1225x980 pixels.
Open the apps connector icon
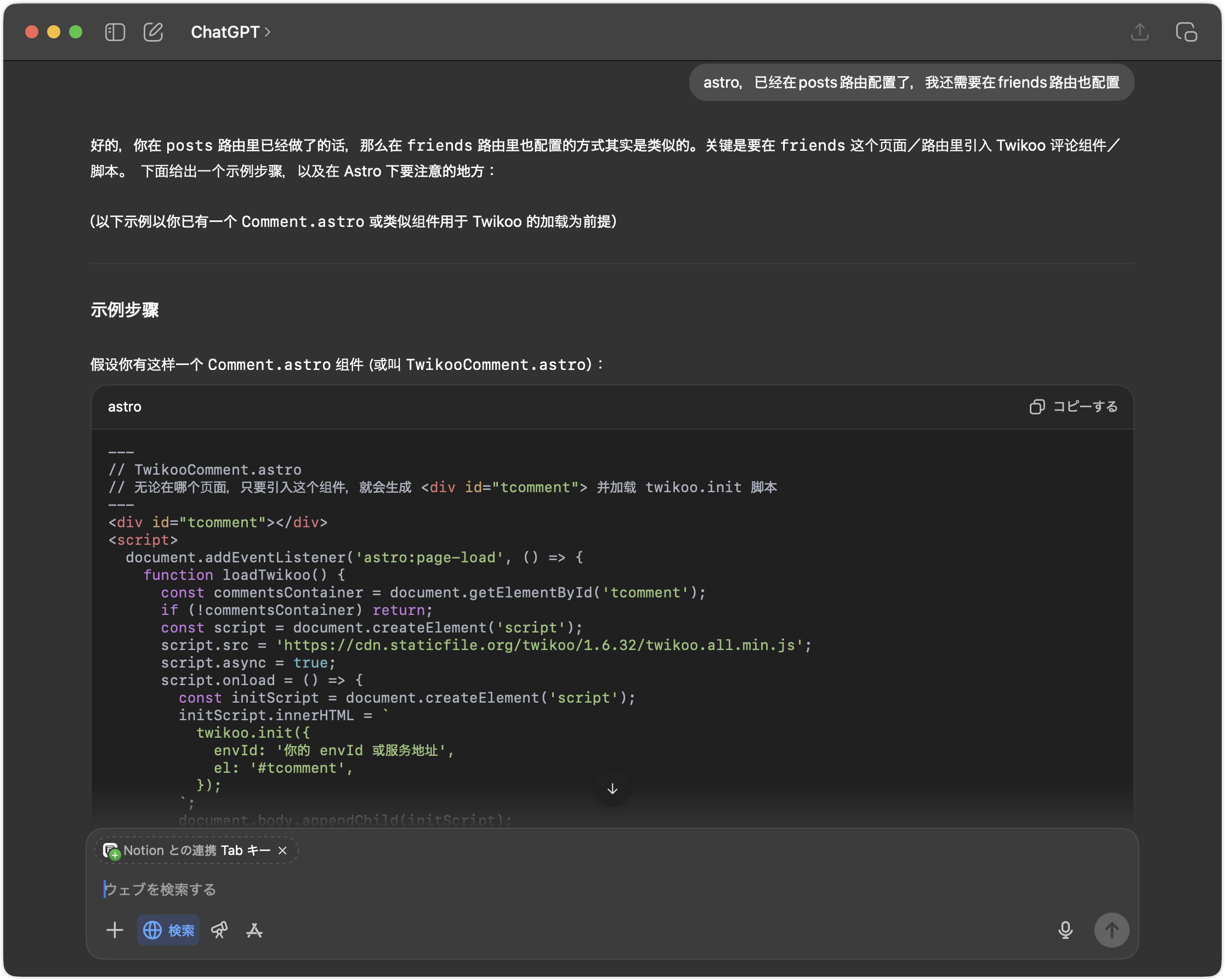pos(254,930)
